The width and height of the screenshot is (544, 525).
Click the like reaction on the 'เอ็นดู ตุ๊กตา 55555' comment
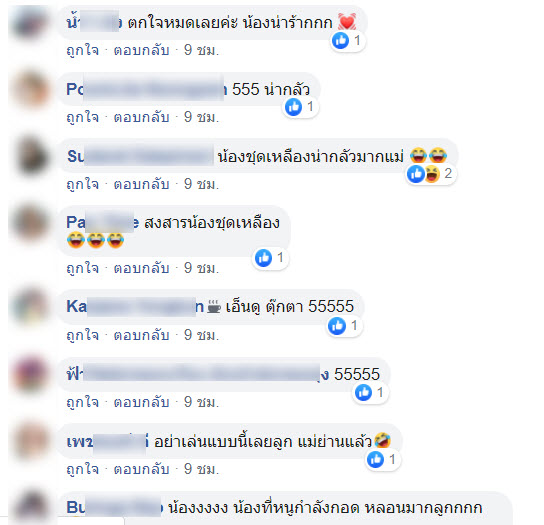pyautogui.click(x=337, y=326)
